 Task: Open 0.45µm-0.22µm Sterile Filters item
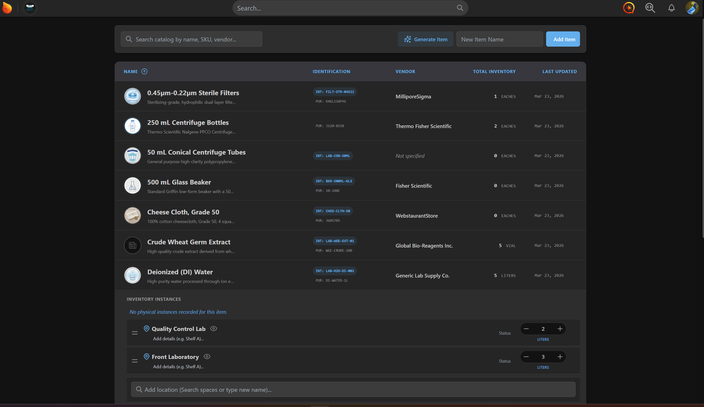point(193,93)
